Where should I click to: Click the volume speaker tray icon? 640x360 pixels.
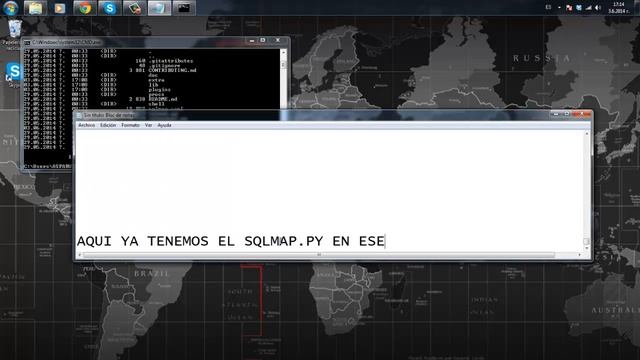(x=598, y=8)
